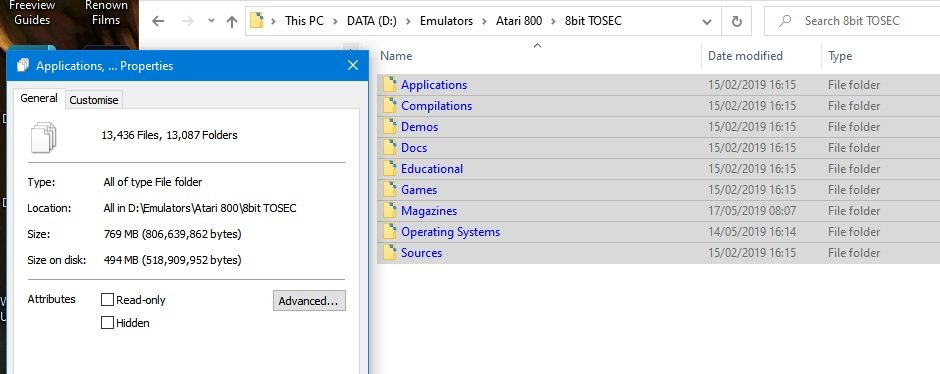
Task: Click the 13,436 Files count text
Action: coord(130,135)
